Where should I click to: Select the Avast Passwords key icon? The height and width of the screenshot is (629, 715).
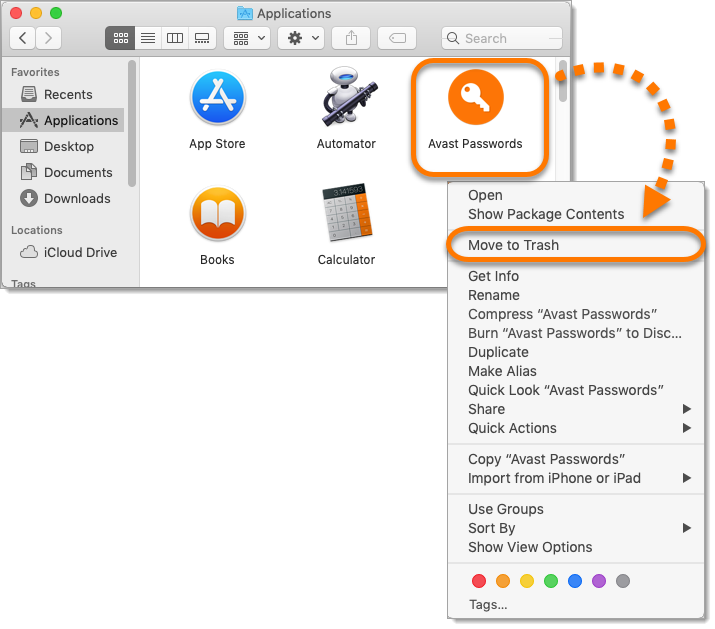click(x=476, y=97)
